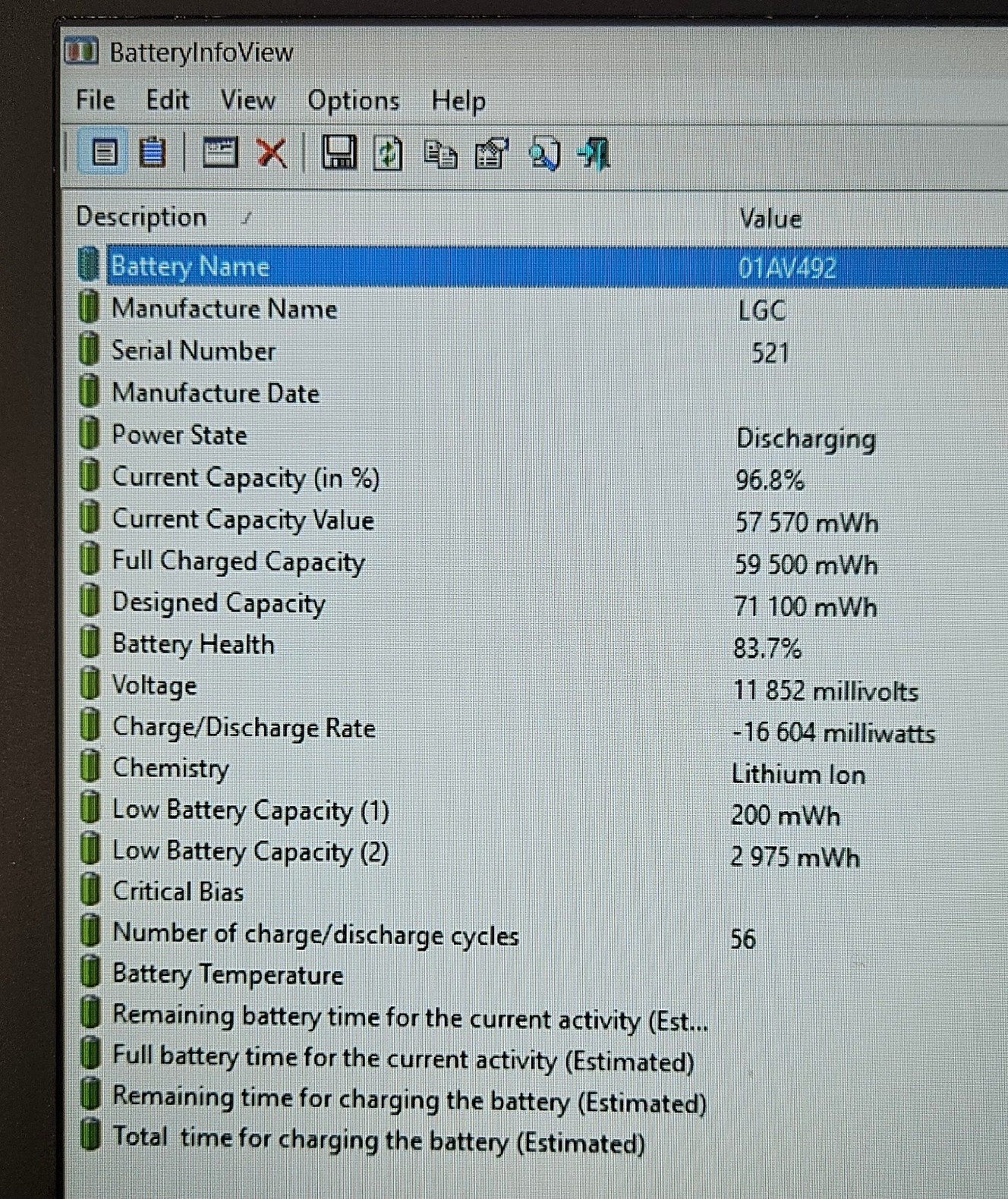Open the Options menu

353,101
